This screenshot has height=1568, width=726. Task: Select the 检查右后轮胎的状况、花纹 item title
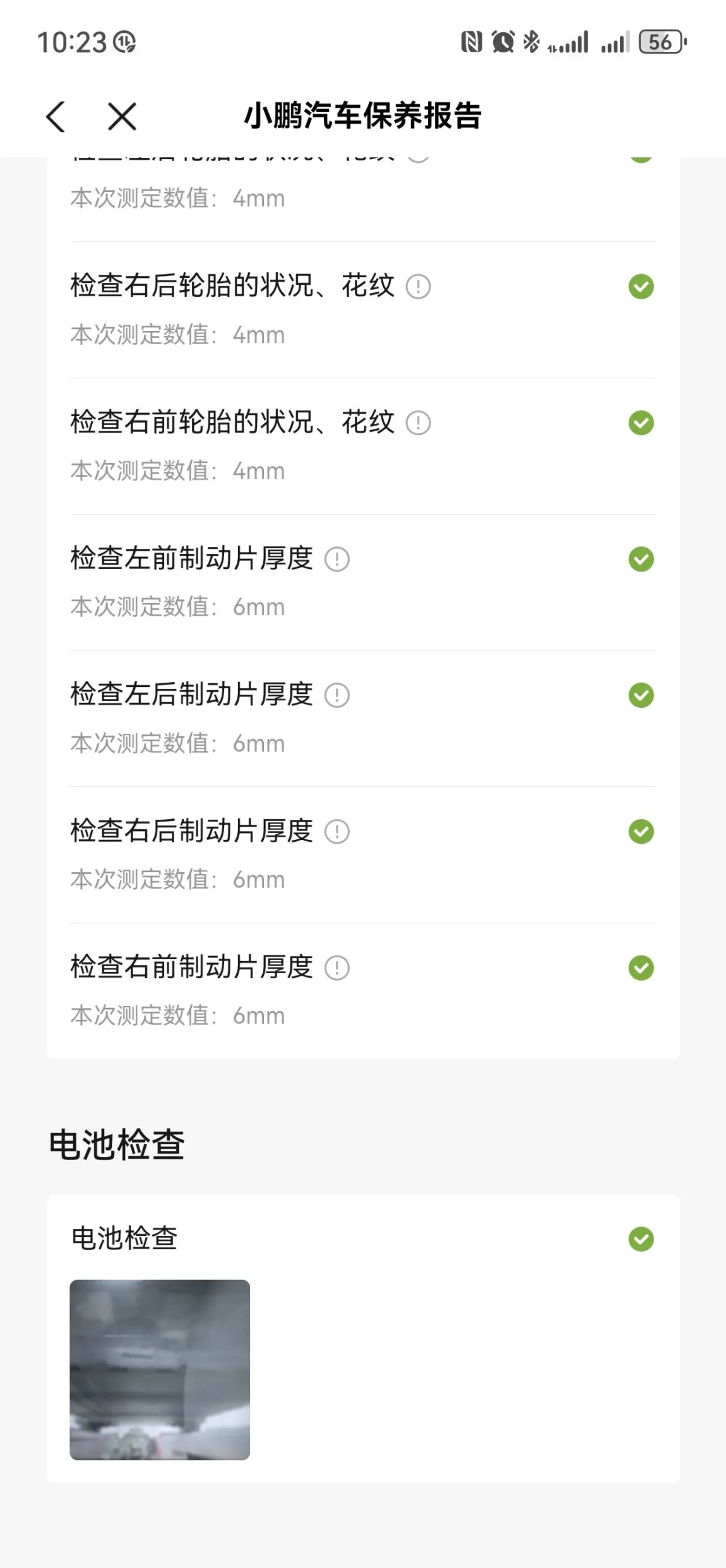point(232,285)
